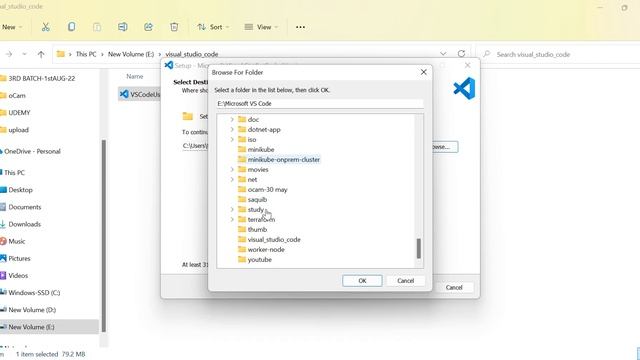Click the Delete trash icon in Explorer
Screen dimensions: 640x360
tap(174, 27)
